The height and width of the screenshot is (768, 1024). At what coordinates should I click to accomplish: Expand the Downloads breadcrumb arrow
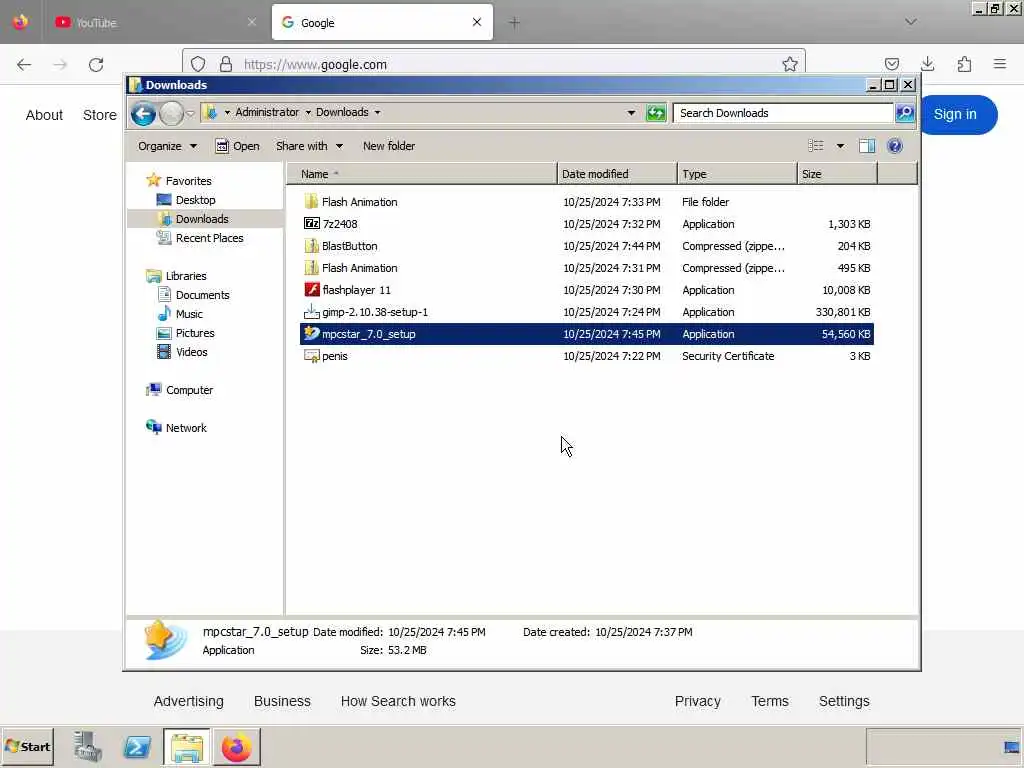(x=377, y=112)
